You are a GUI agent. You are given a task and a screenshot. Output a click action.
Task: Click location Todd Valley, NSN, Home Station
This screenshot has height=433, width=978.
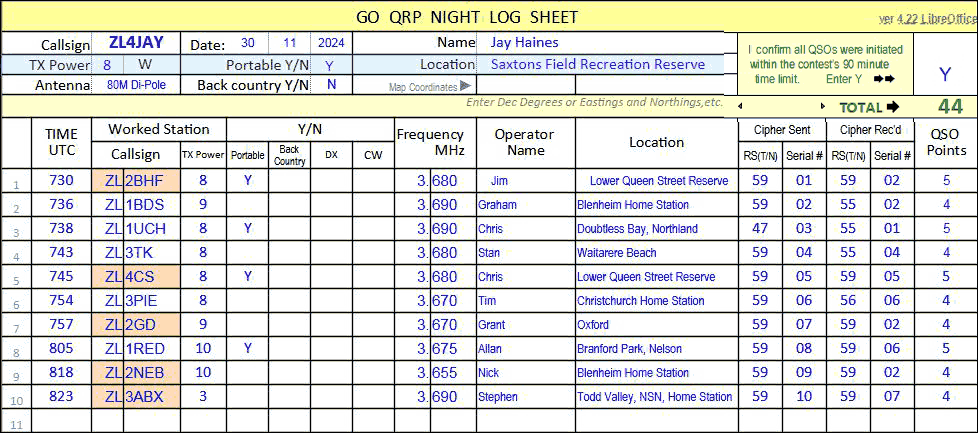click(x=655, y=397)
